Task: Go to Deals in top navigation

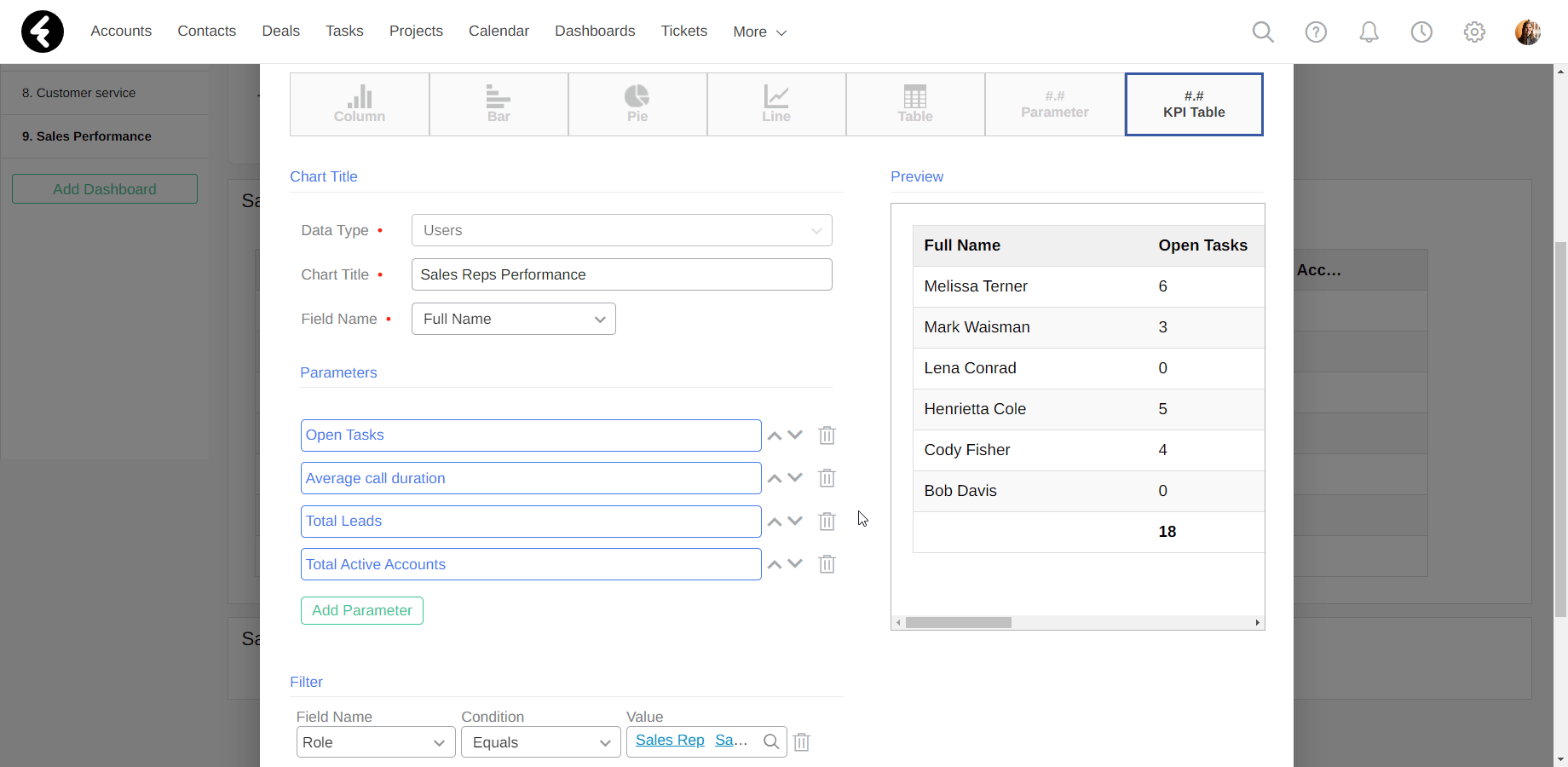Action: coord(281,31)
